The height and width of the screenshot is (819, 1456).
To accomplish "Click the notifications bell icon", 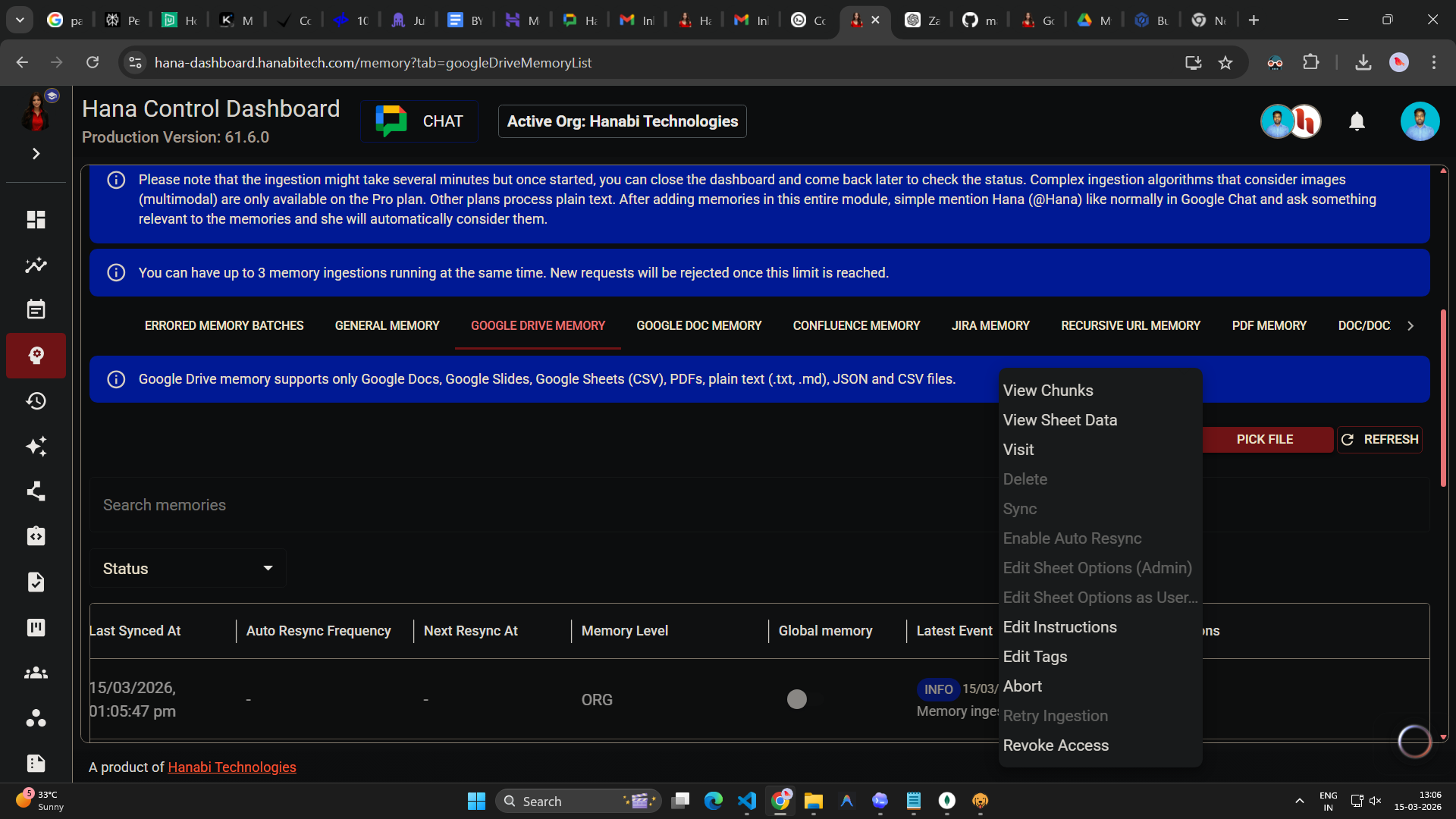I will click(x=1357, y=121).
